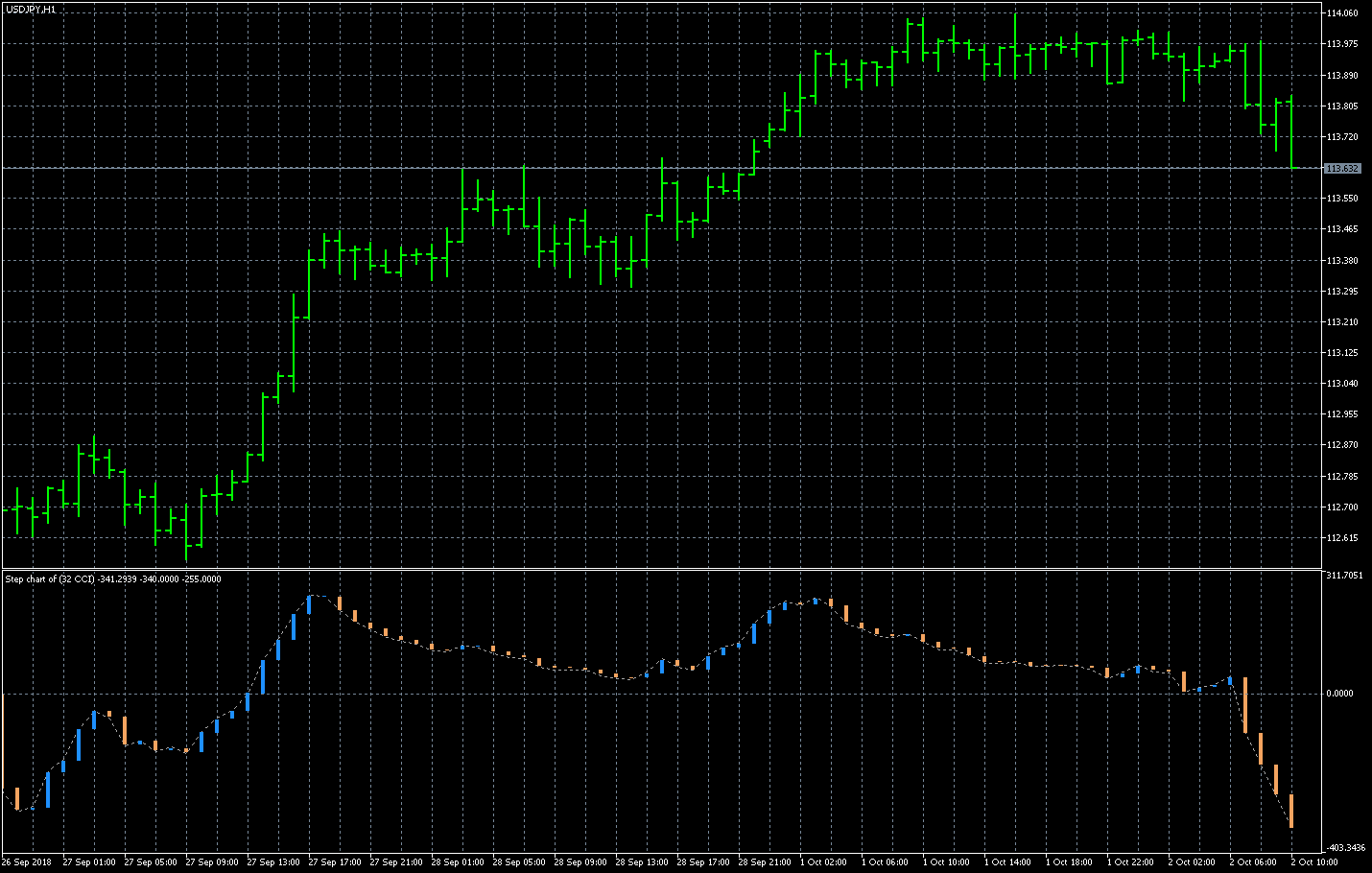Click the most recent green price bar
The height and width of the screenshot is (873, 1372).
click(x=1291, y=132)
